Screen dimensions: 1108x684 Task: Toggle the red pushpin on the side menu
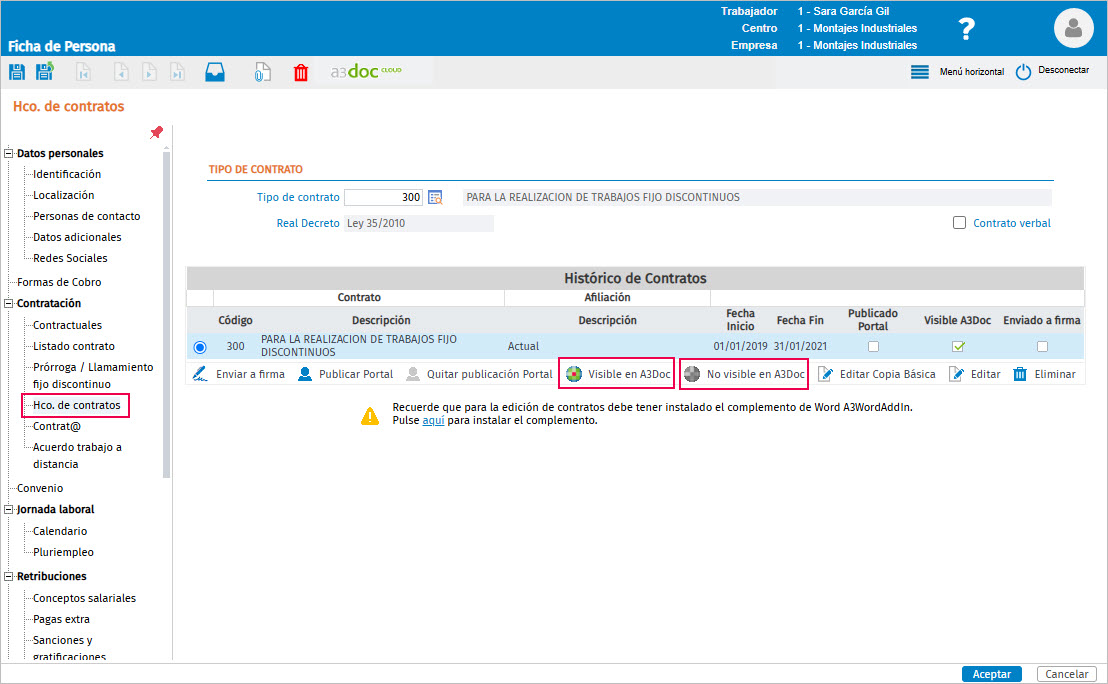click(157, 132)
